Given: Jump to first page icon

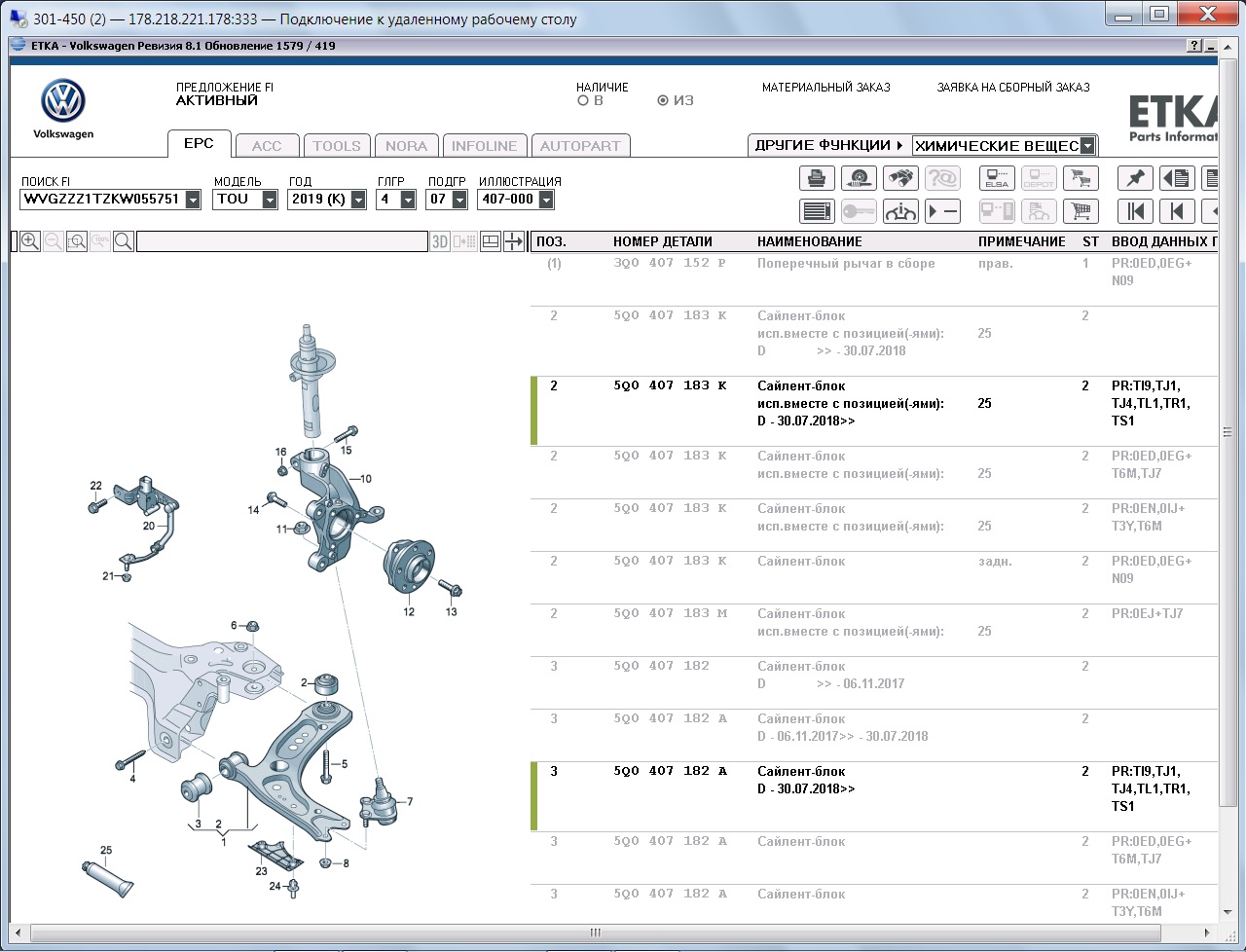Looking at the screenshot, I should pos(1135,211).
